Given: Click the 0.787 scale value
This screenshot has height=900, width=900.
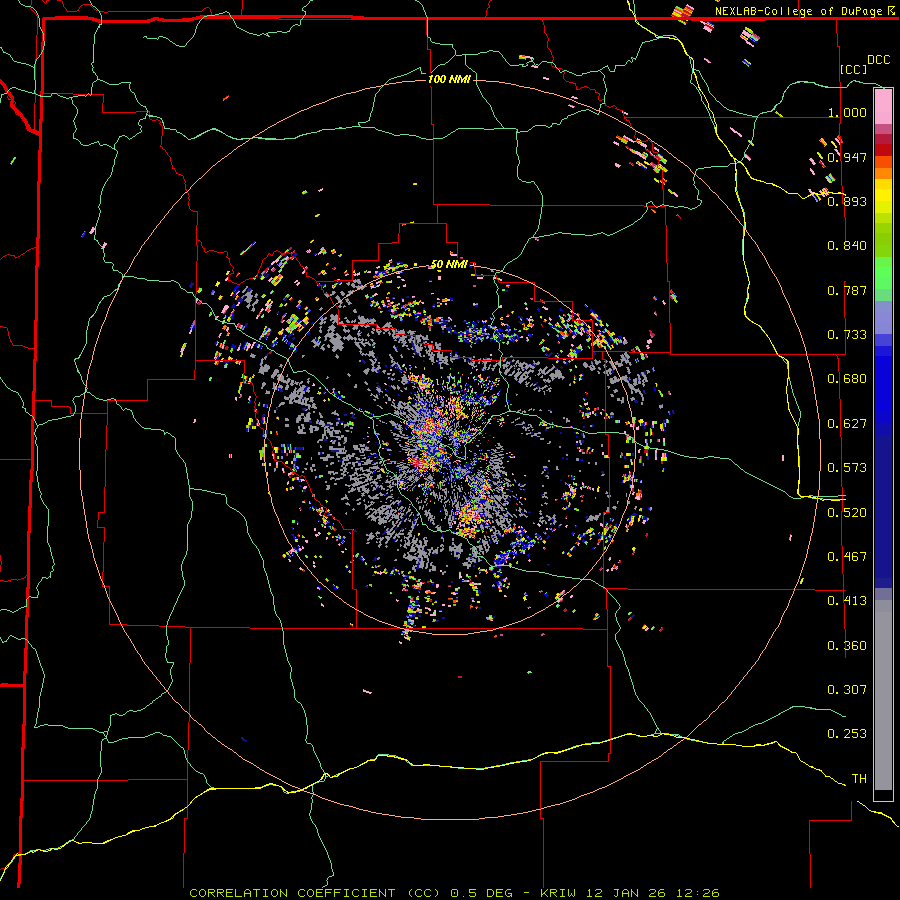Looking at the screenshot, I should [x=847, y=290].
